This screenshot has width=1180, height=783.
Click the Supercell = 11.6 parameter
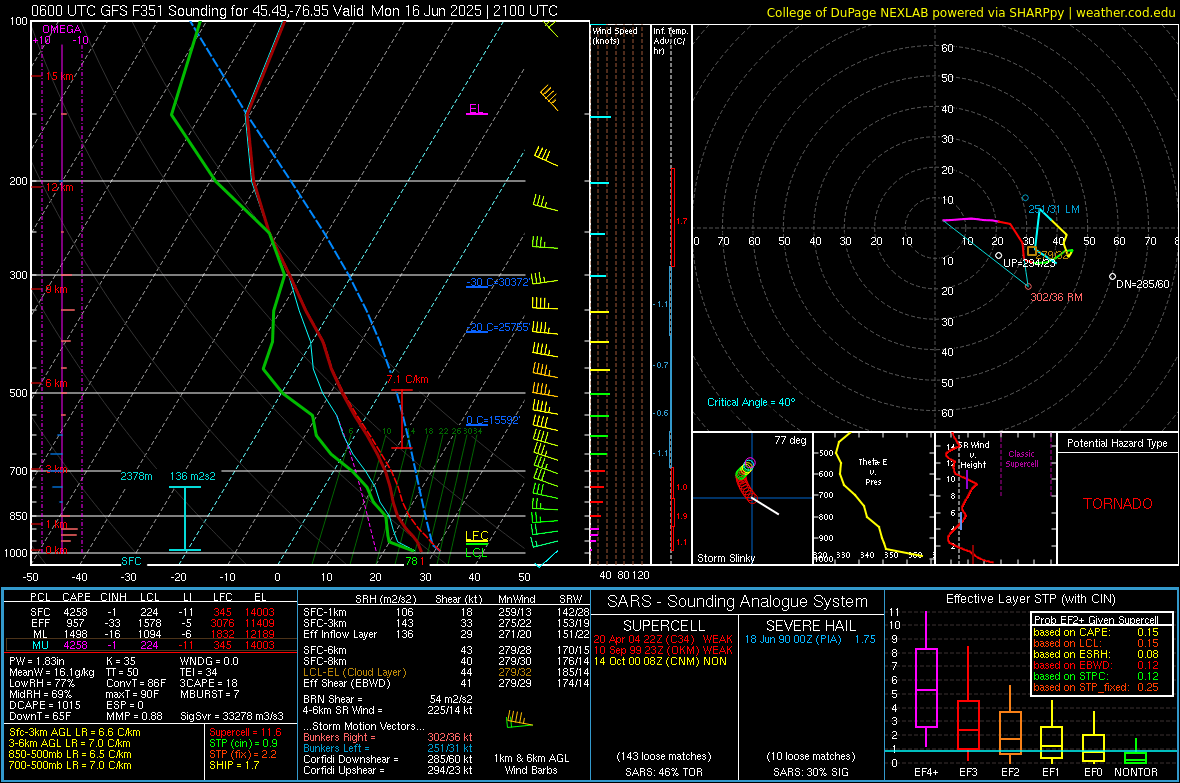tap(245, 732)
